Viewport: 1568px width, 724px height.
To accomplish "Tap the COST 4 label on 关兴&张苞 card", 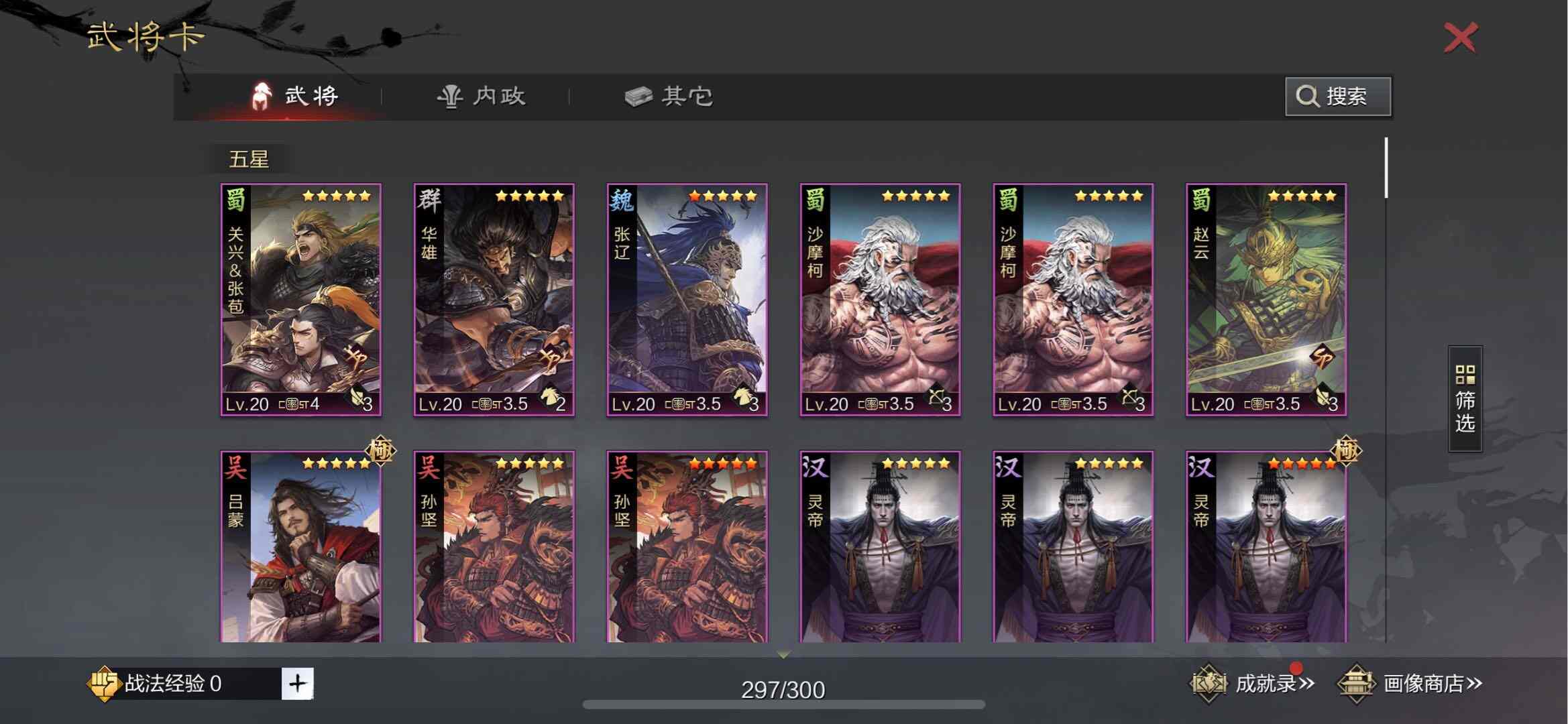I will [299, 404].
